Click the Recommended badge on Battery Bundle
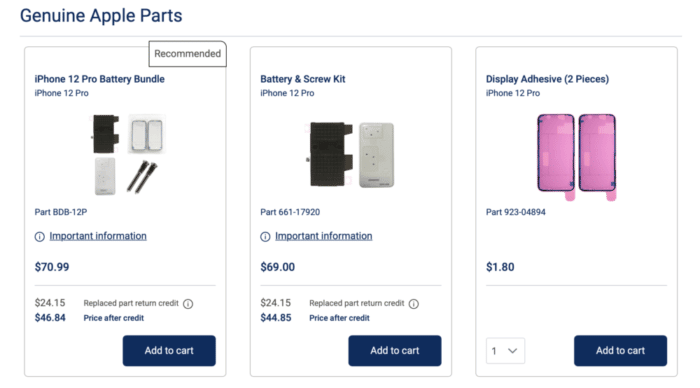Image resolution: width=700 pixels, height=388 pixels. [188, 54]
